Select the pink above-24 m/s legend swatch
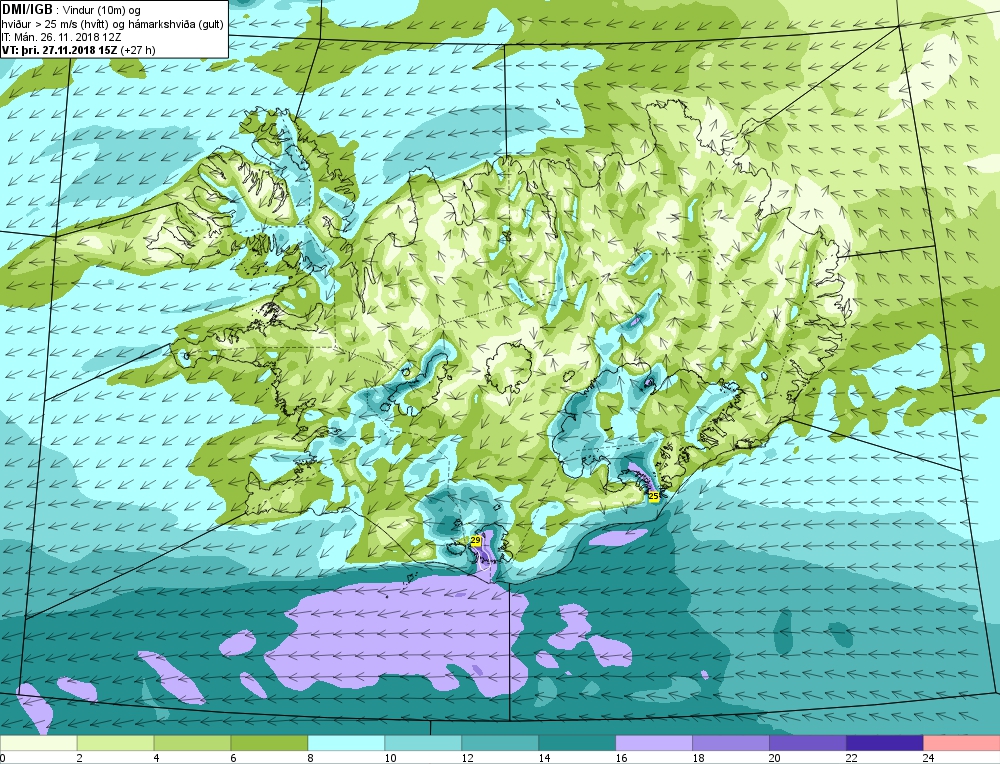This screenshot has width=1000, height=764. (962, 743)
